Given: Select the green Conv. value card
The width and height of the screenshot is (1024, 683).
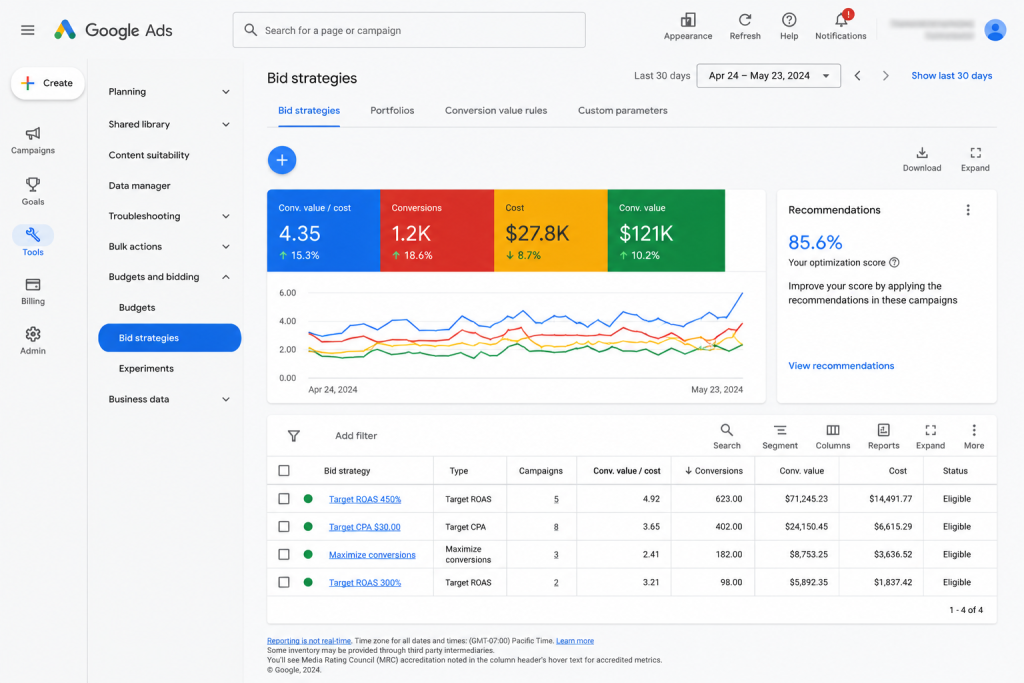Looking at the screenshot, I should [x=666, y=230].
